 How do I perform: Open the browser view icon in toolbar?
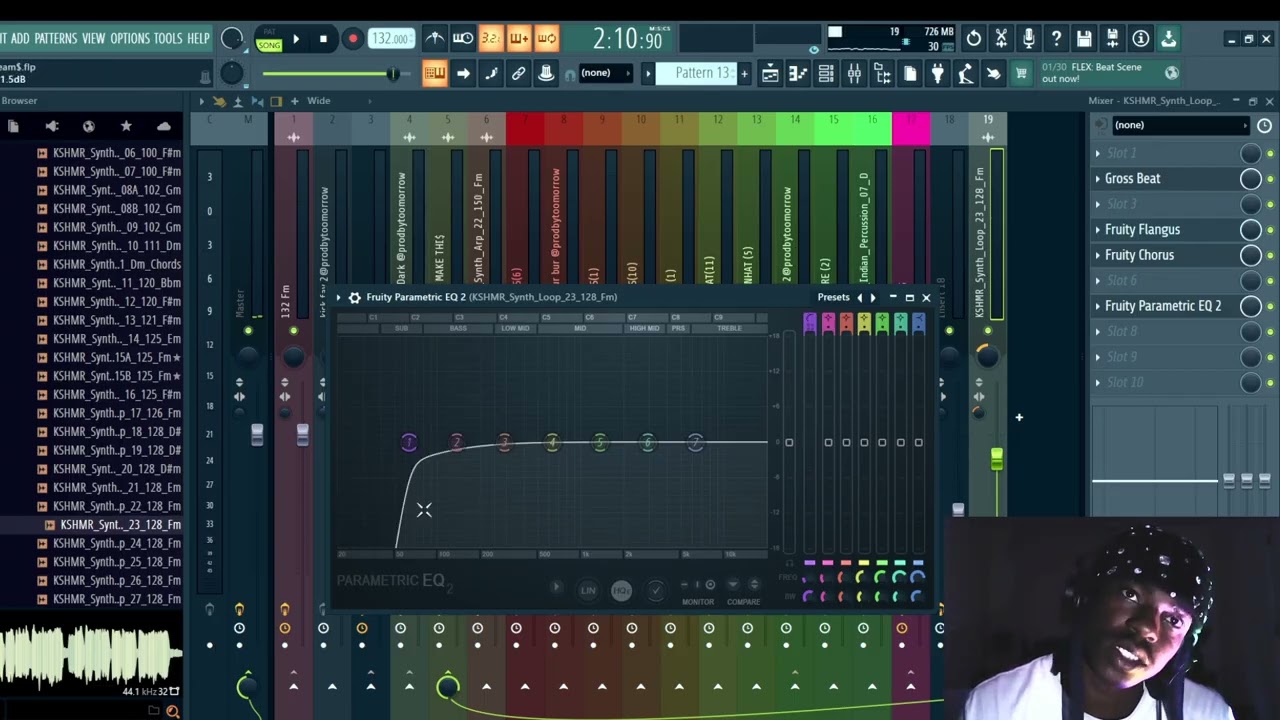click(882, 73)
